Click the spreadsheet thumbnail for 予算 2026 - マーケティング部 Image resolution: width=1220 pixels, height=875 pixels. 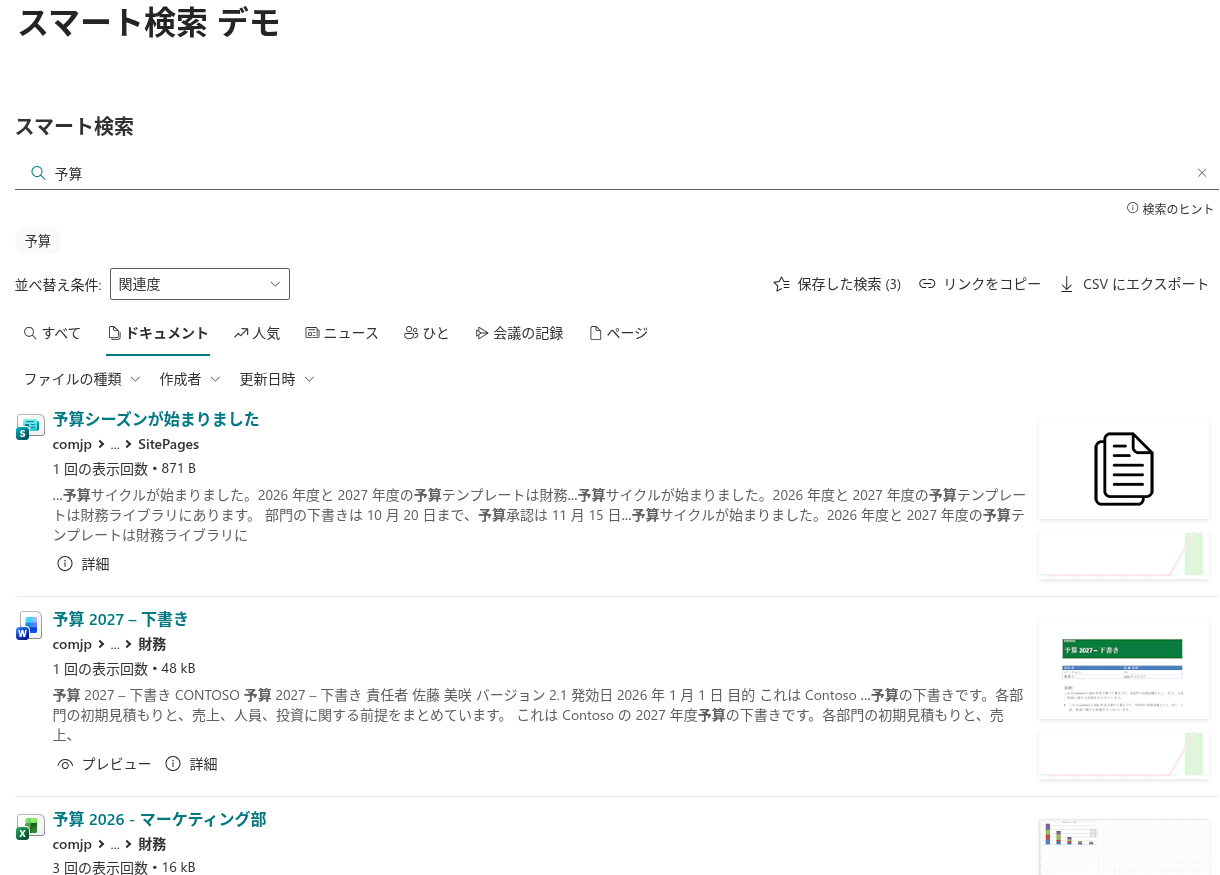click(1124, 847)
